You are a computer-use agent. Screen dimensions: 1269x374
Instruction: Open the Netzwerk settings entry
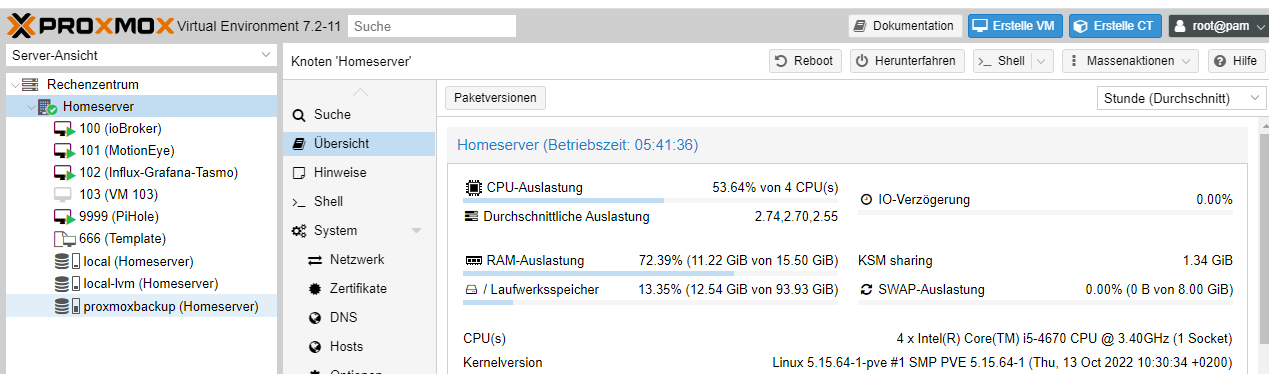[x=359, y=259]
